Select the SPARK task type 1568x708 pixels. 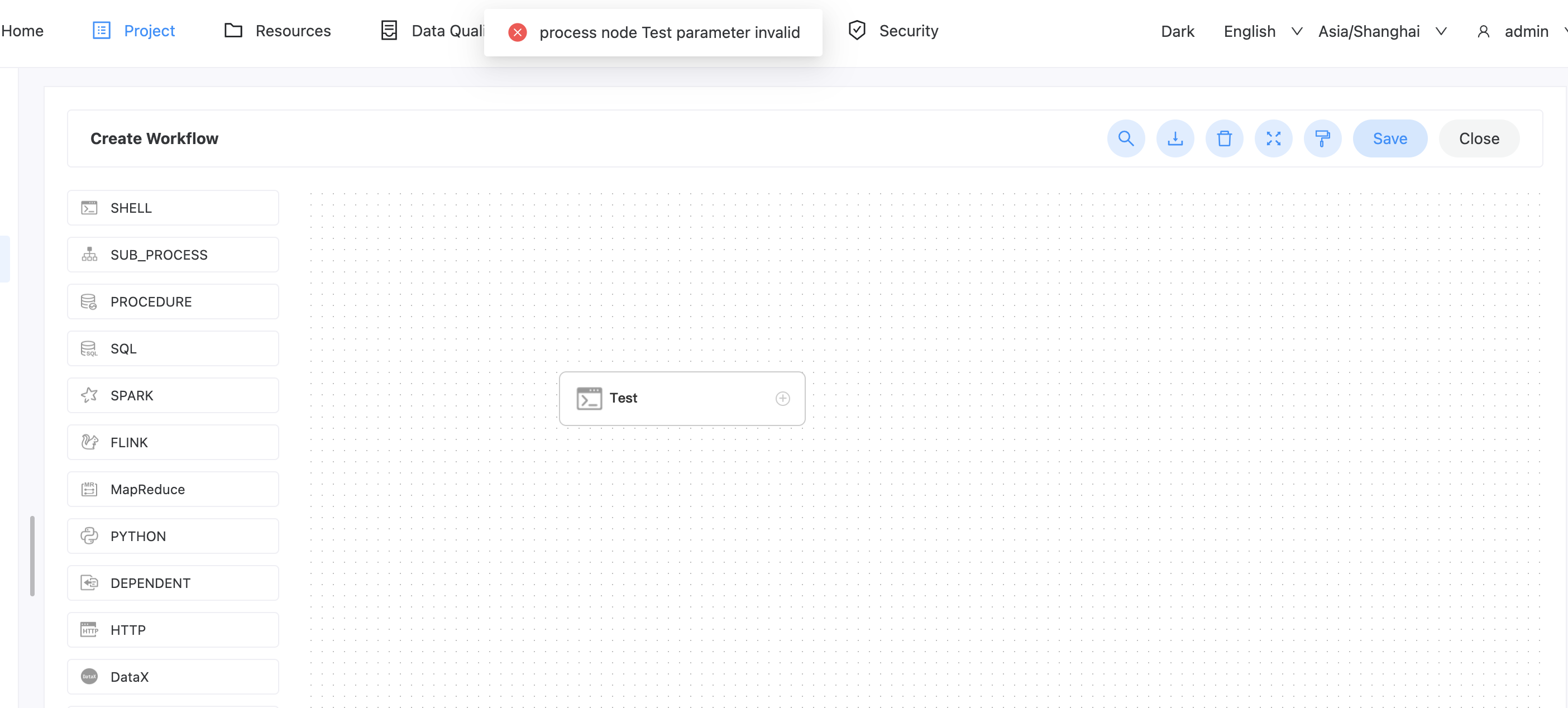click(173, 395)
